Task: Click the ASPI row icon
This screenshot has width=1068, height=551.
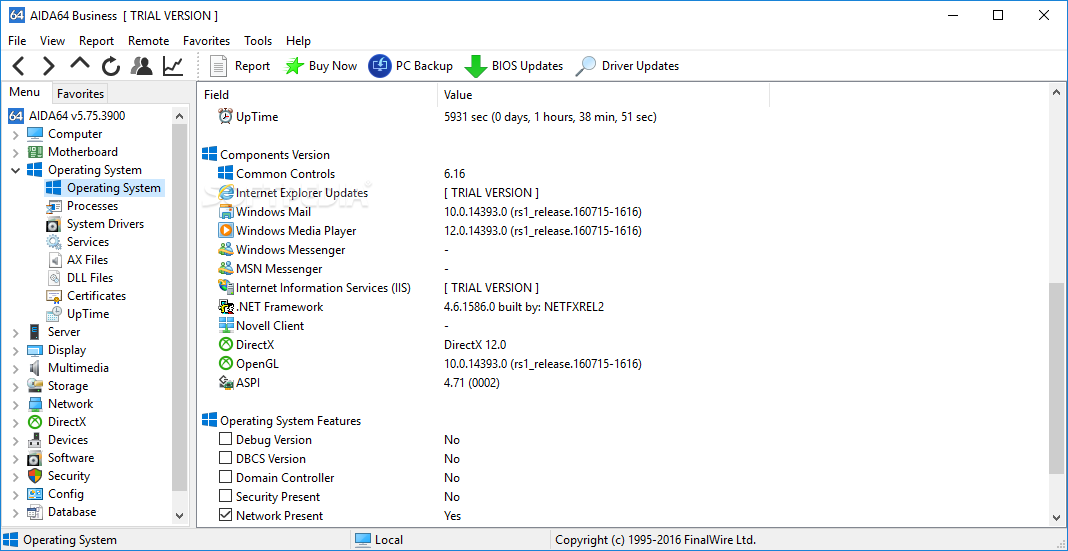Action: [x=225, y=383]
